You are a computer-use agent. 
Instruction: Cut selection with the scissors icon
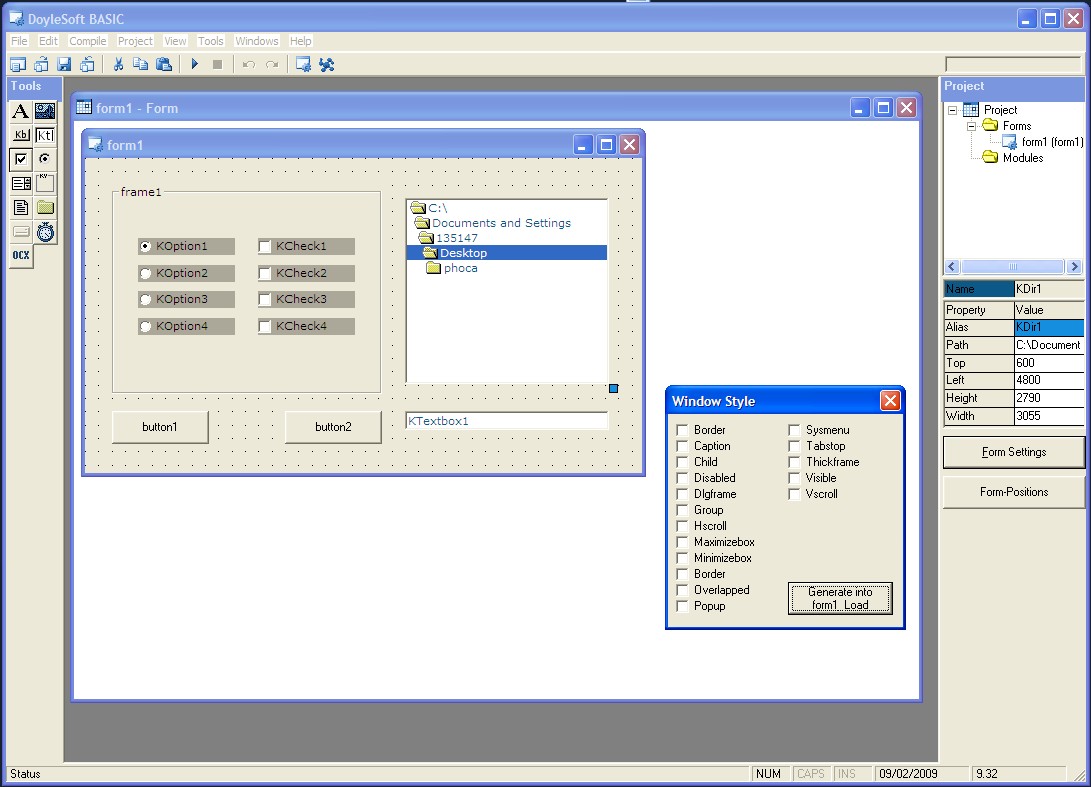[x=118, y=65]
